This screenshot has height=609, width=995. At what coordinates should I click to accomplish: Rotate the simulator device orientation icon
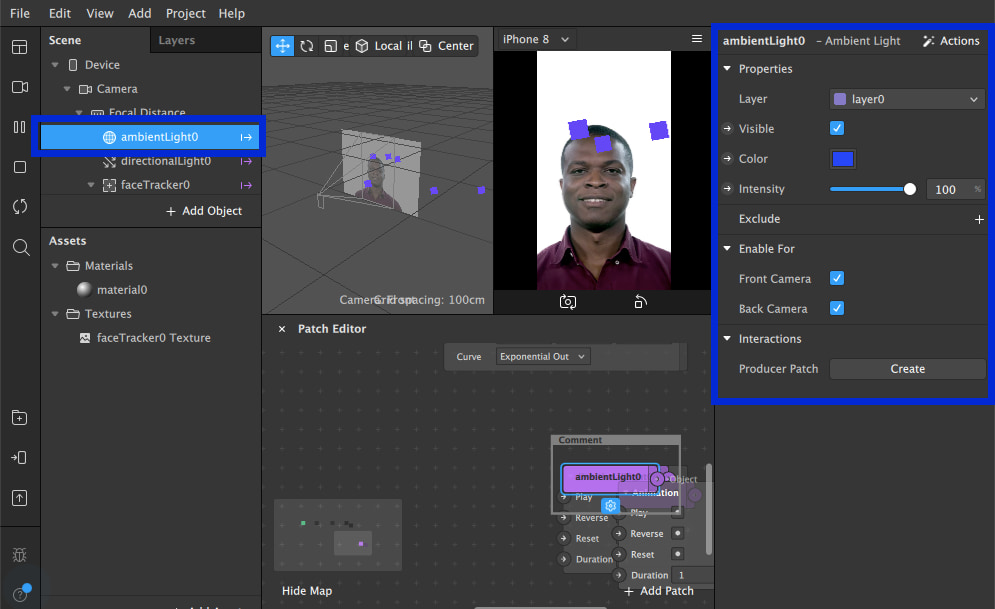(640, 301)
